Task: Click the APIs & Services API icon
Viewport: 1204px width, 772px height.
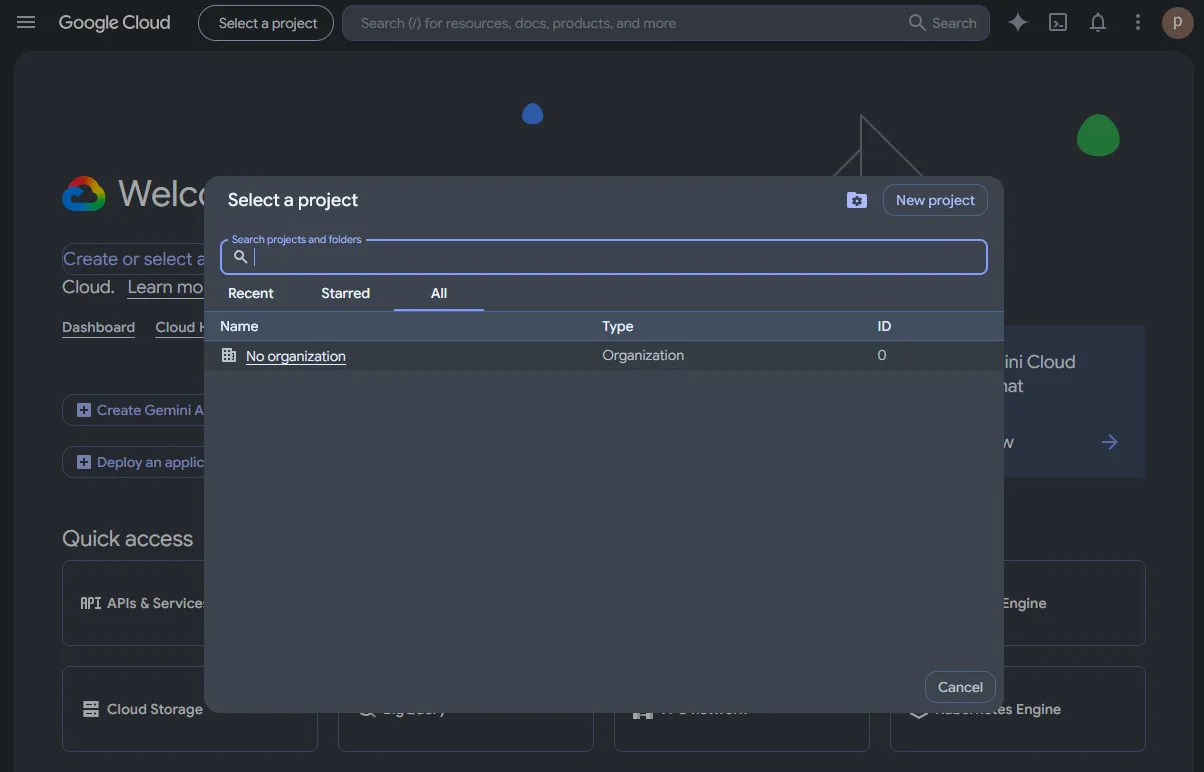Action: [91, 603]
